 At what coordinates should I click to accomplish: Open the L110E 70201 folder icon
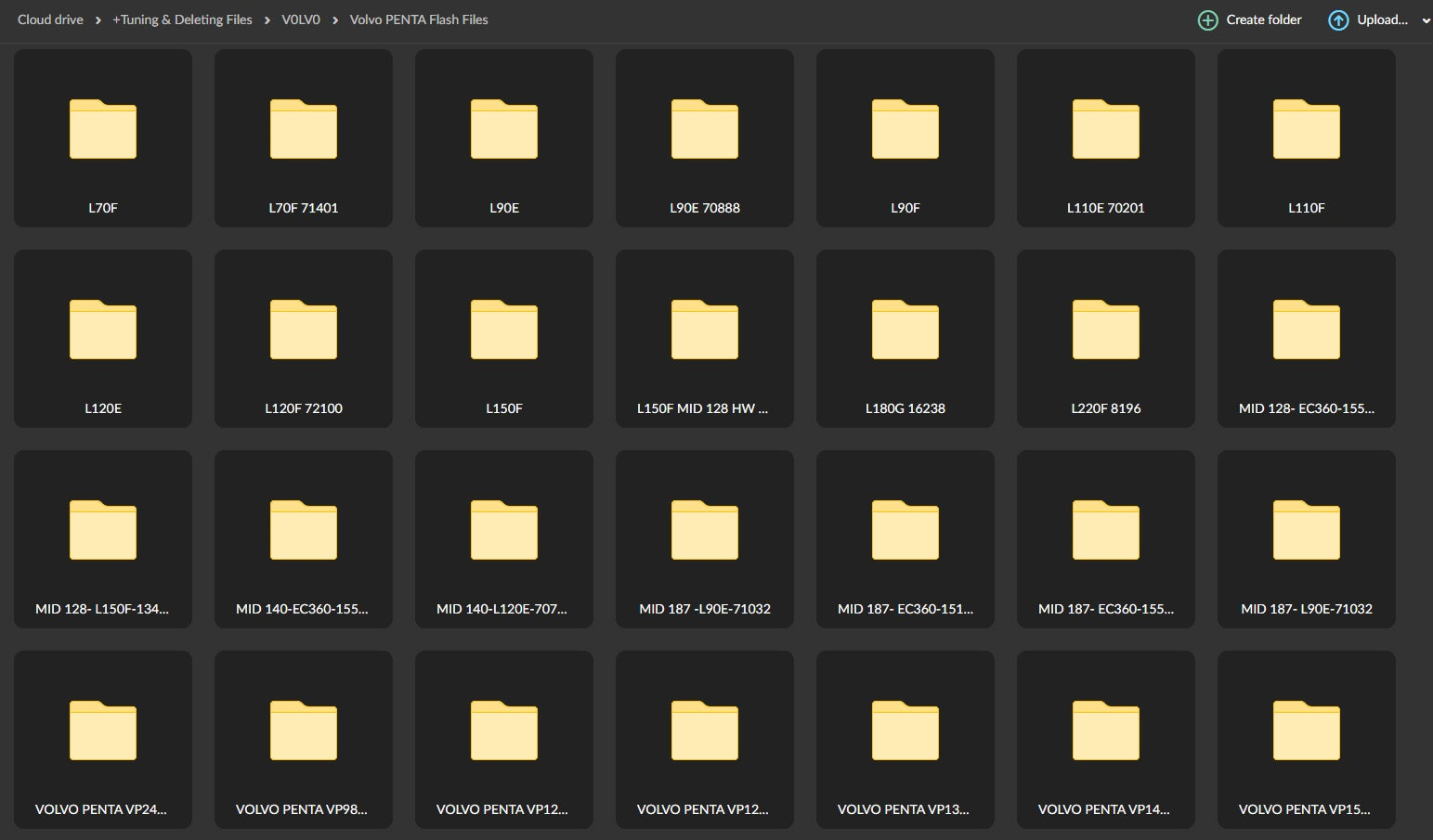coord(1106,130)
